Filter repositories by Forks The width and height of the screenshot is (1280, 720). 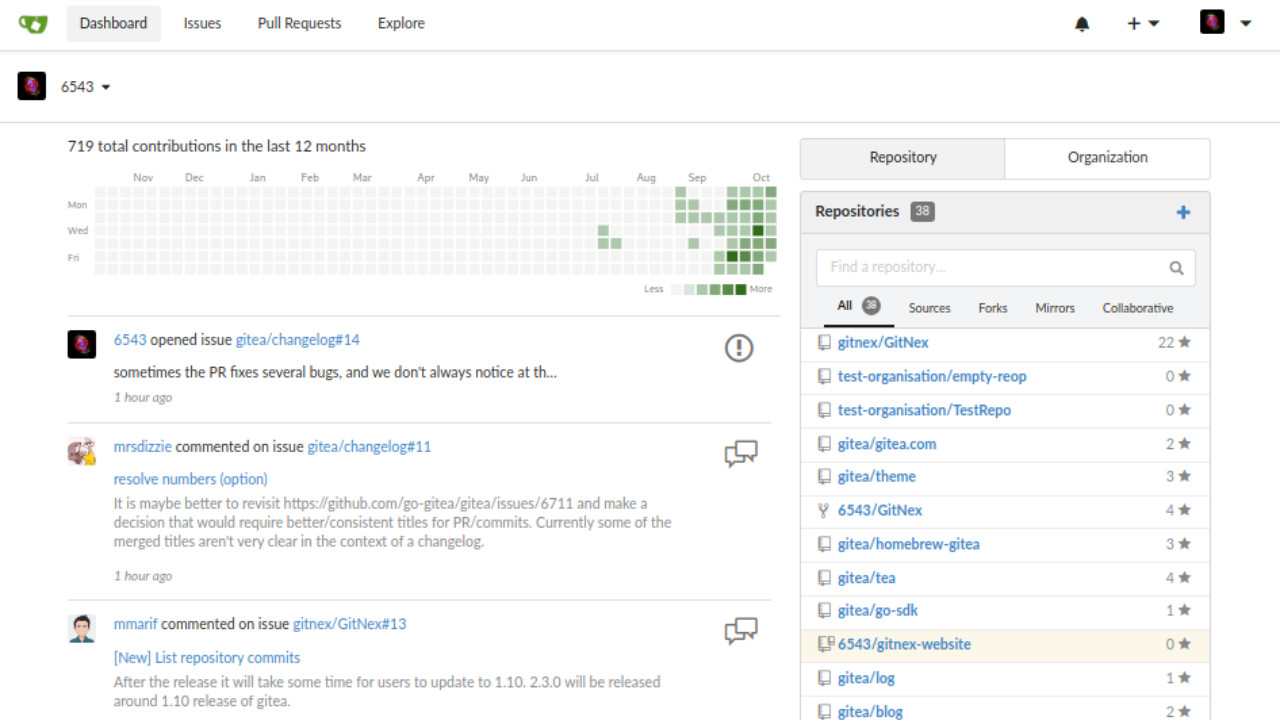click(992, 308)
